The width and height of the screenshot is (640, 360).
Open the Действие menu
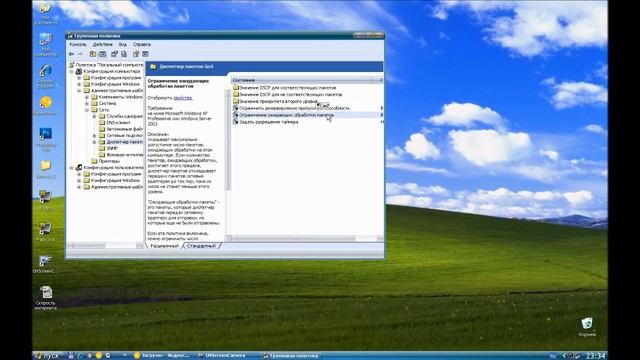(102, 44)
